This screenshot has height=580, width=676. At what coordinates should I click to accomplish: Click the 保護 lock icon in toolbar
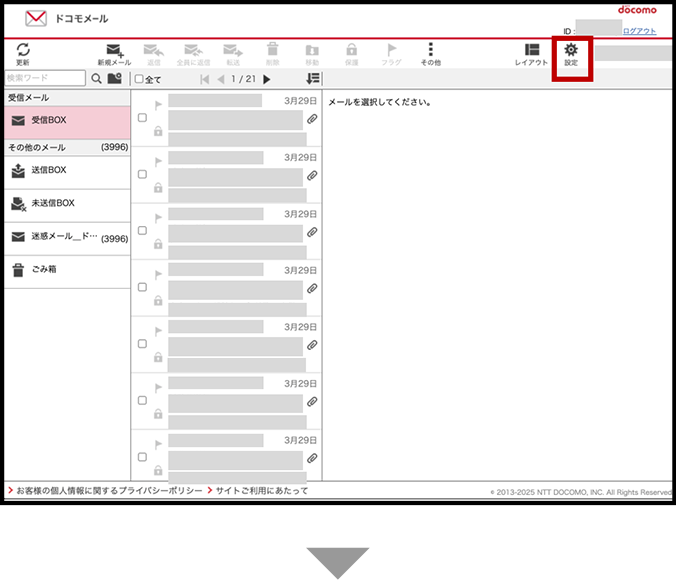pos(352,50)
